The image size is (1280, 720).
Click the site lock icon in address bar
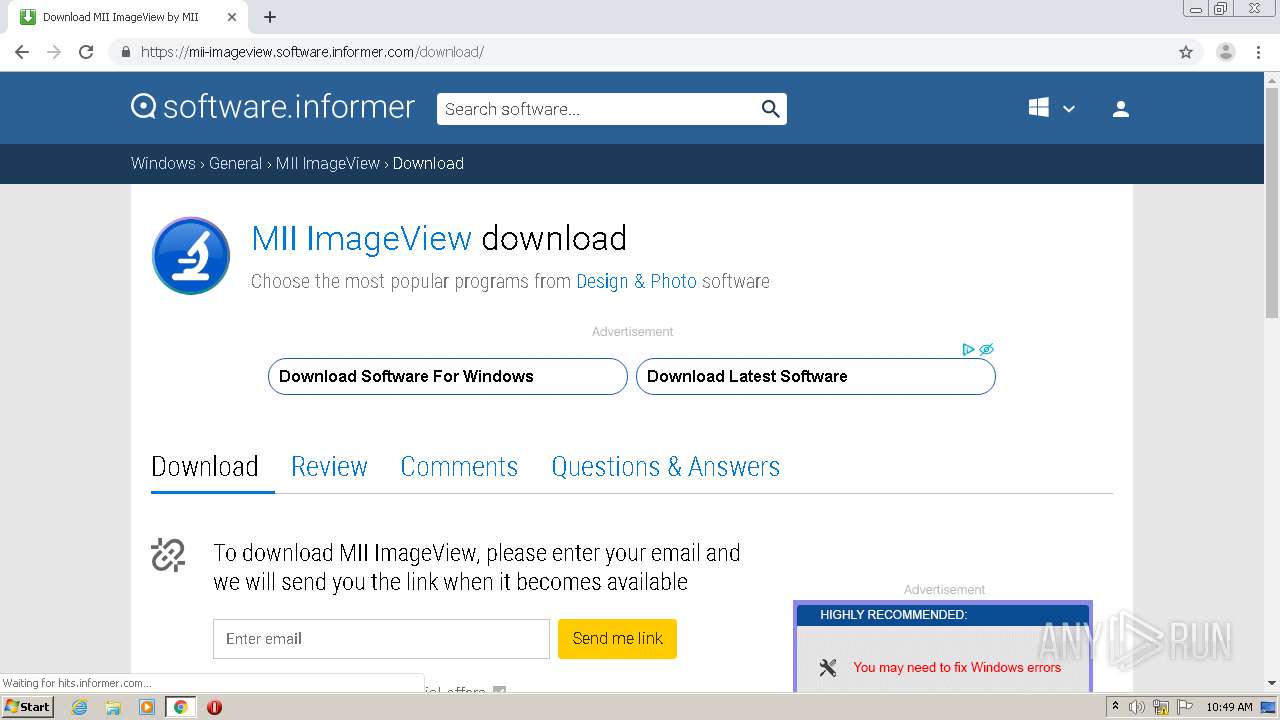(125, 52)
